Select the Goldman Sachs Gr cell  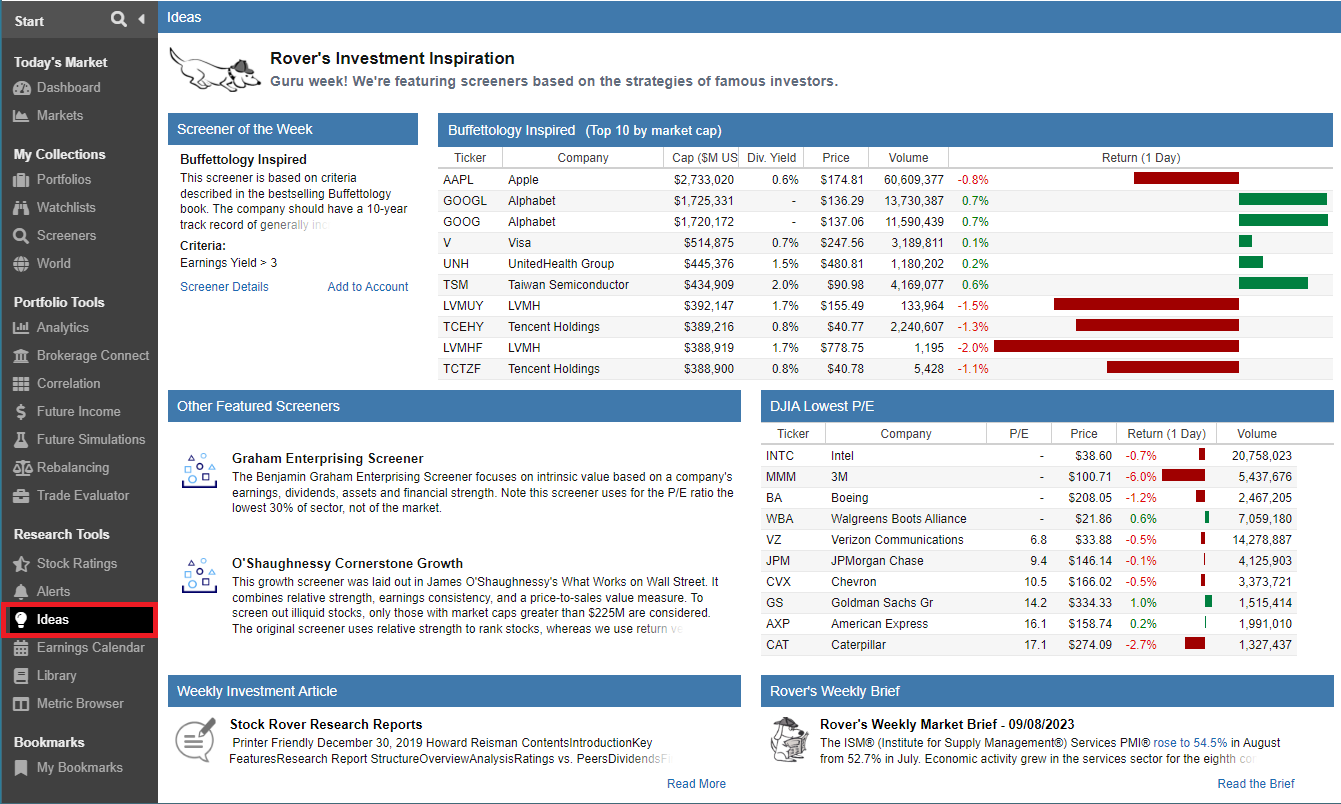905,603
